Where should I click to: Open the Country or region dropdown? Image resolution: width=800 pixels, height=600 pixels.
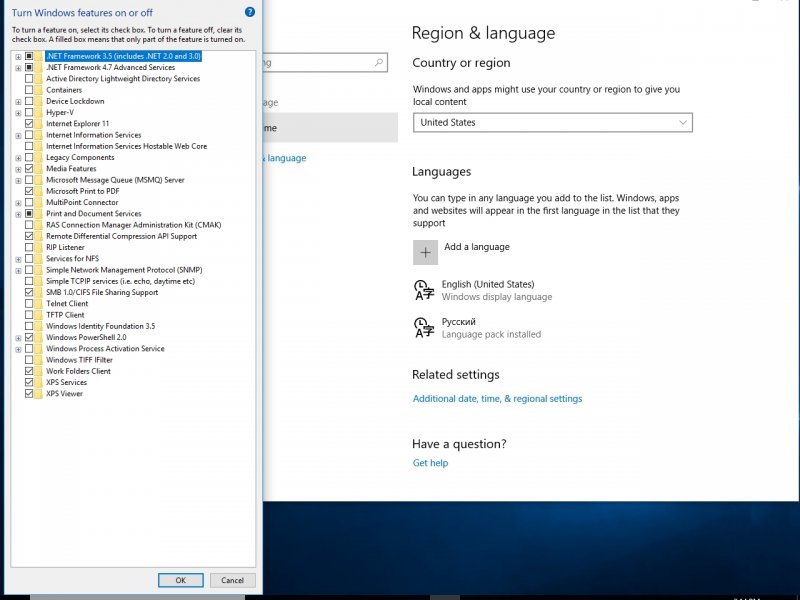[553, 122]
